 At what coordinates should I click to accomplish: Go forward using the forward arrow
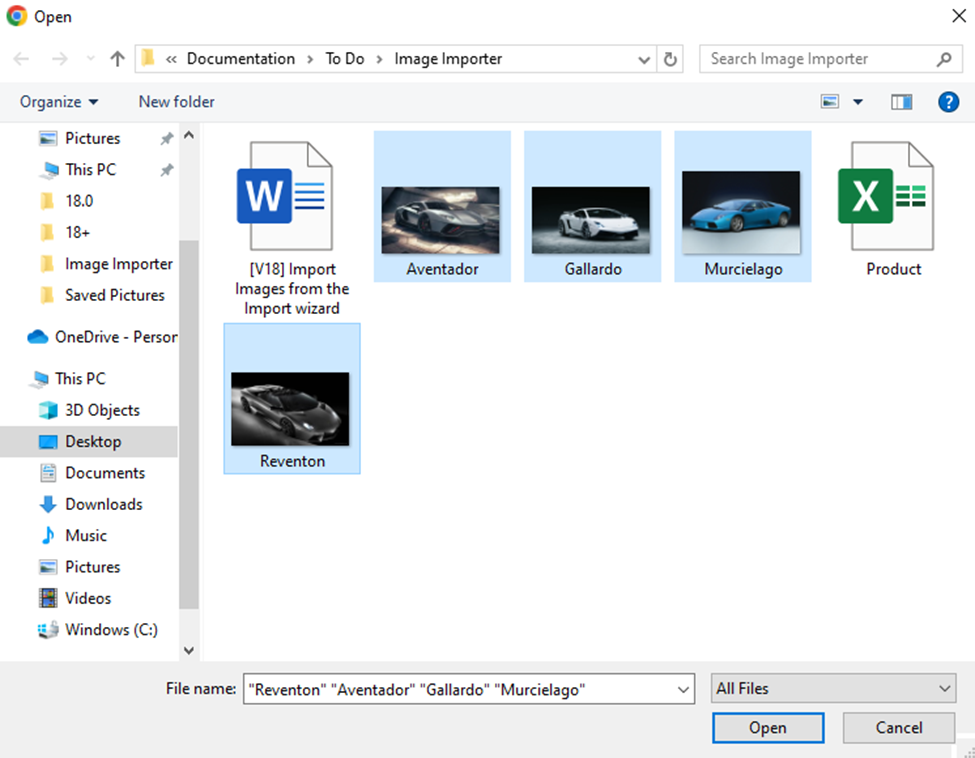pos(60,59)
